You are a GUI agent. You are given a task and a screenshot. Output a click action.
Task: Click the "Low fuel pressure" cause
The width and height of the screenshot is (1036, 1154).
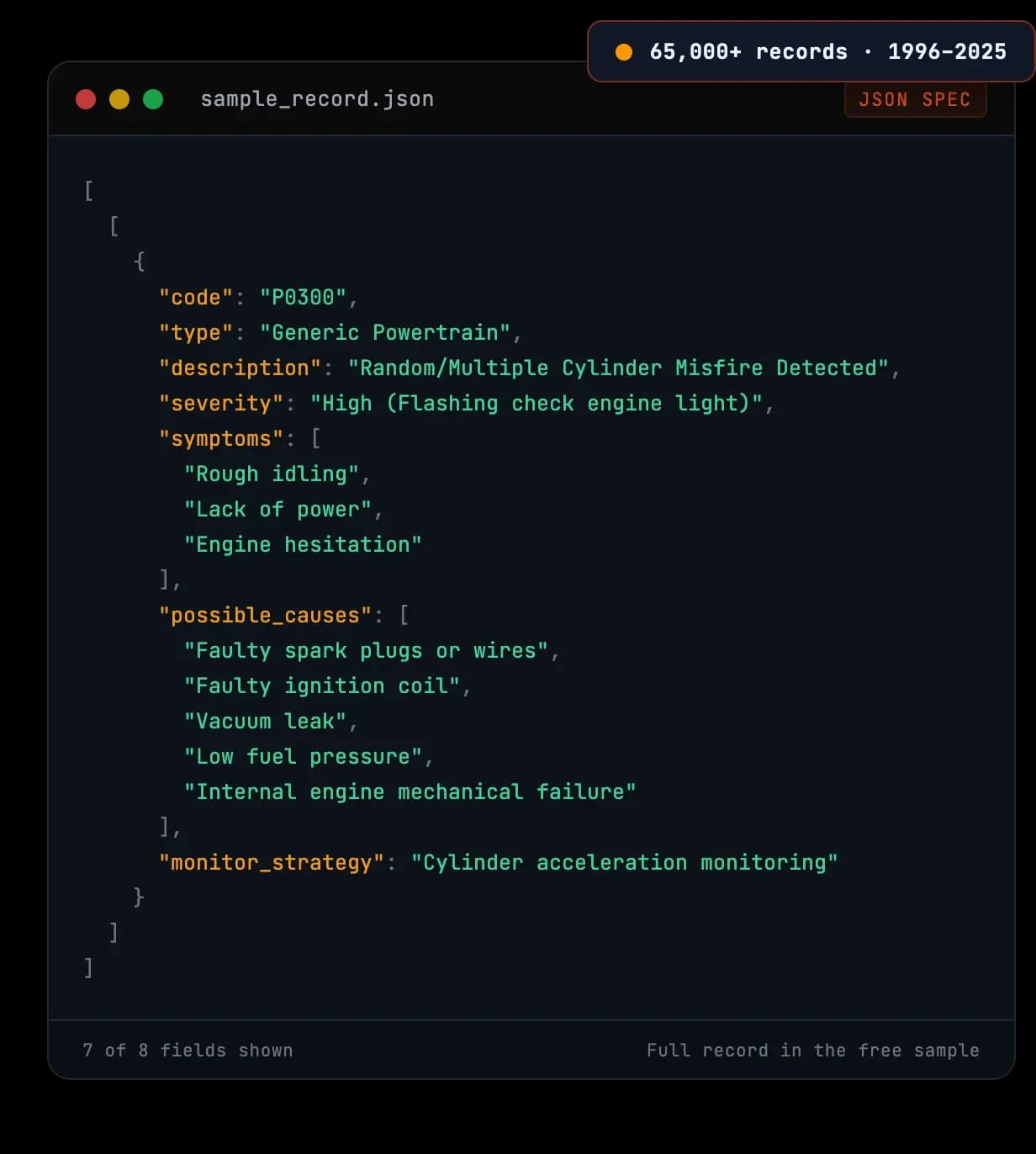pos(303,756)
